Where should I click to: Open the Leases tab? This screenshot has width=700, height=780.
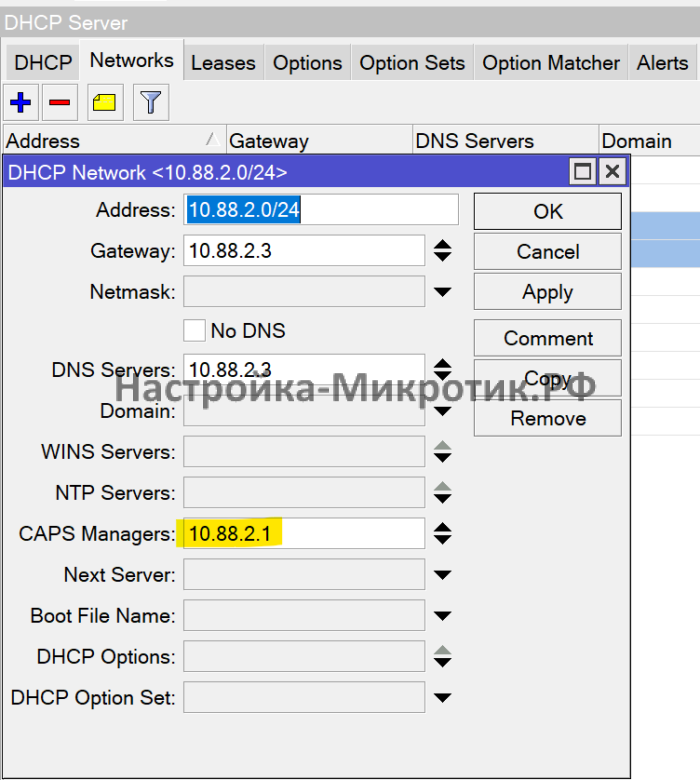(223, 63)
